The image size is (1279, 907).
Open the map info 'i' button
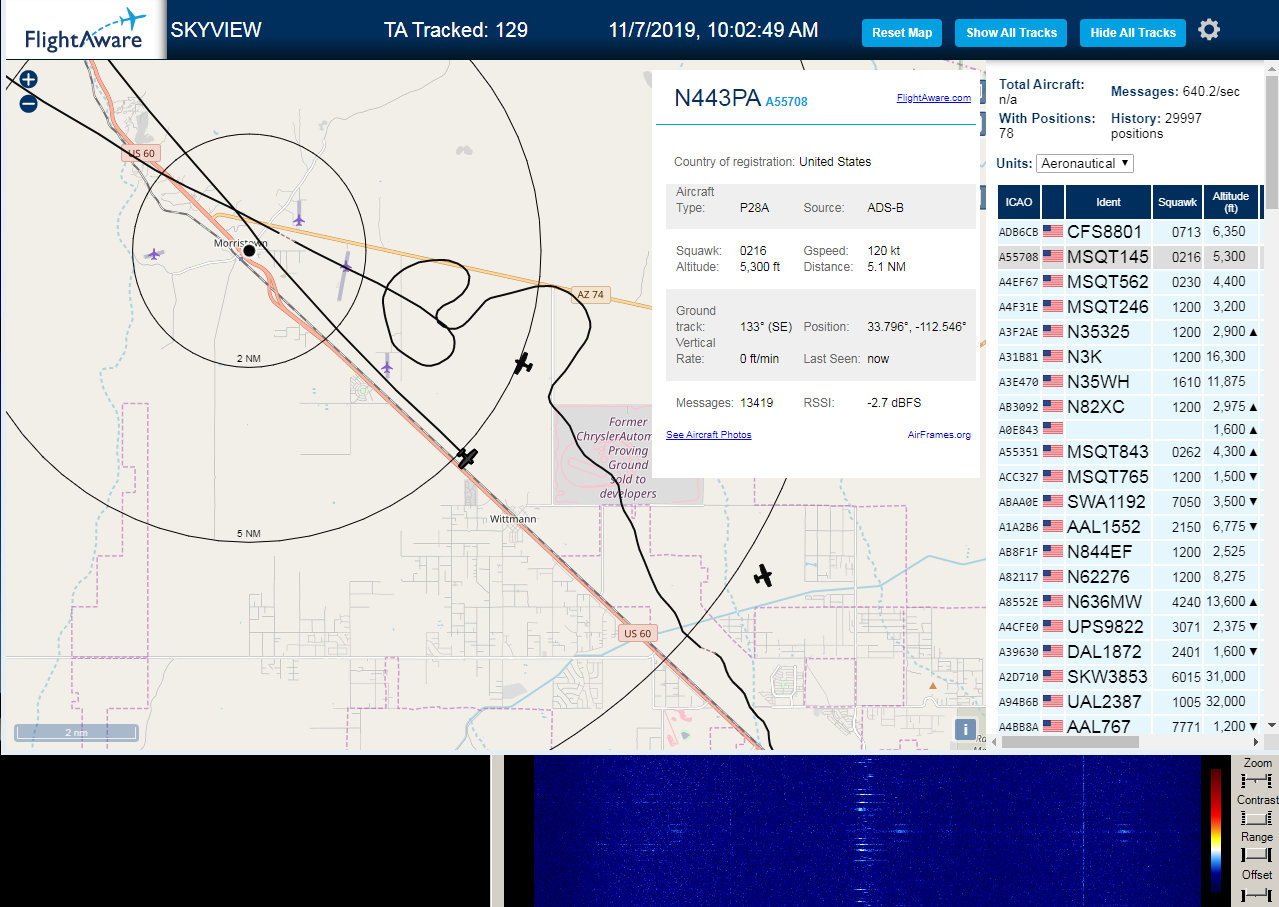point(965,729)
